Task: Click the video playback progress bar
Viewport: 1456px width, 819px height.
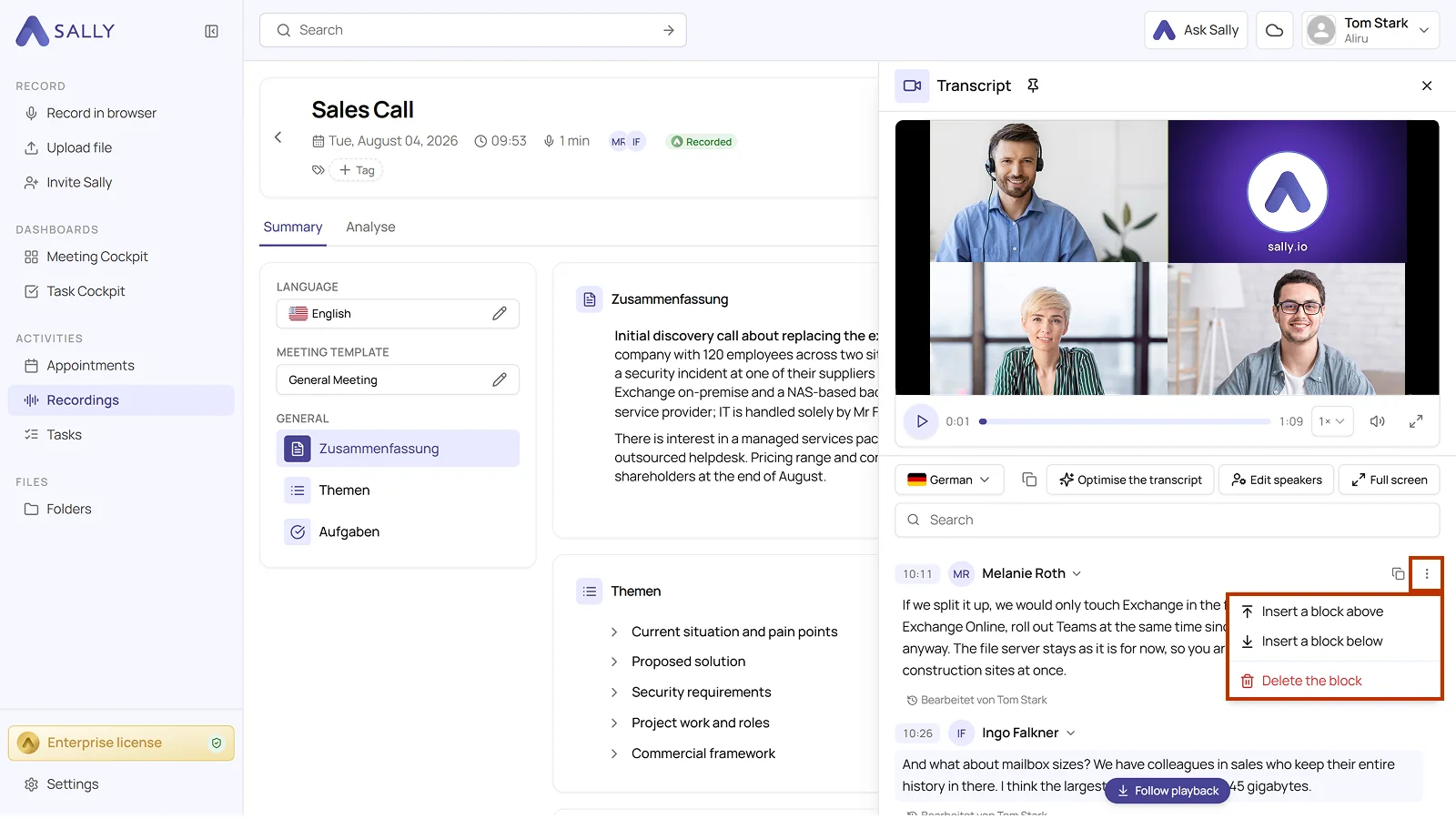Action: coord(1125,421)
